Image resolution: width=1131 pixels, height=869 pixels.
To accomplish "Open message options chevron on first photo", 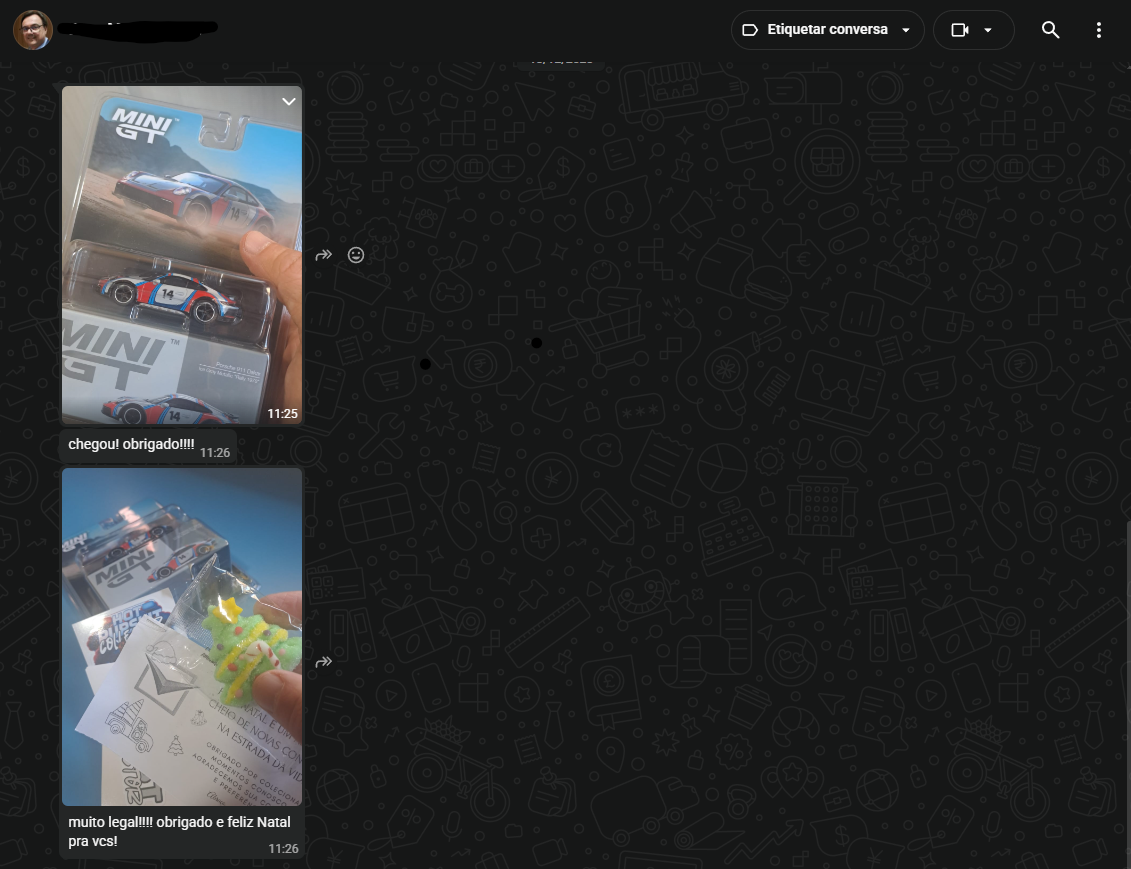I will (x=288, y=102).
